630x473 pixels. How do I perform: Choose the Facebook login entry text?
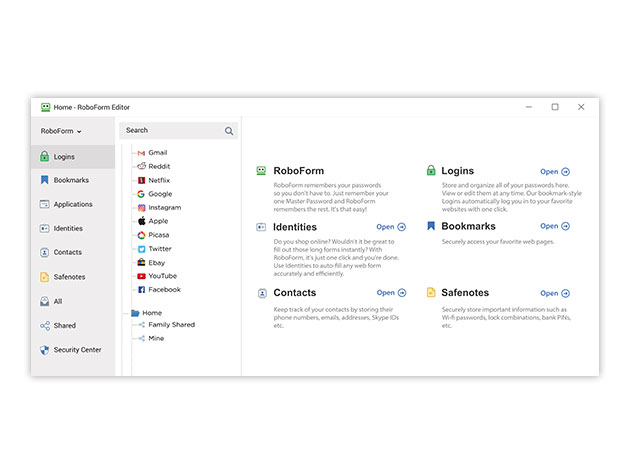coord(164,289)
